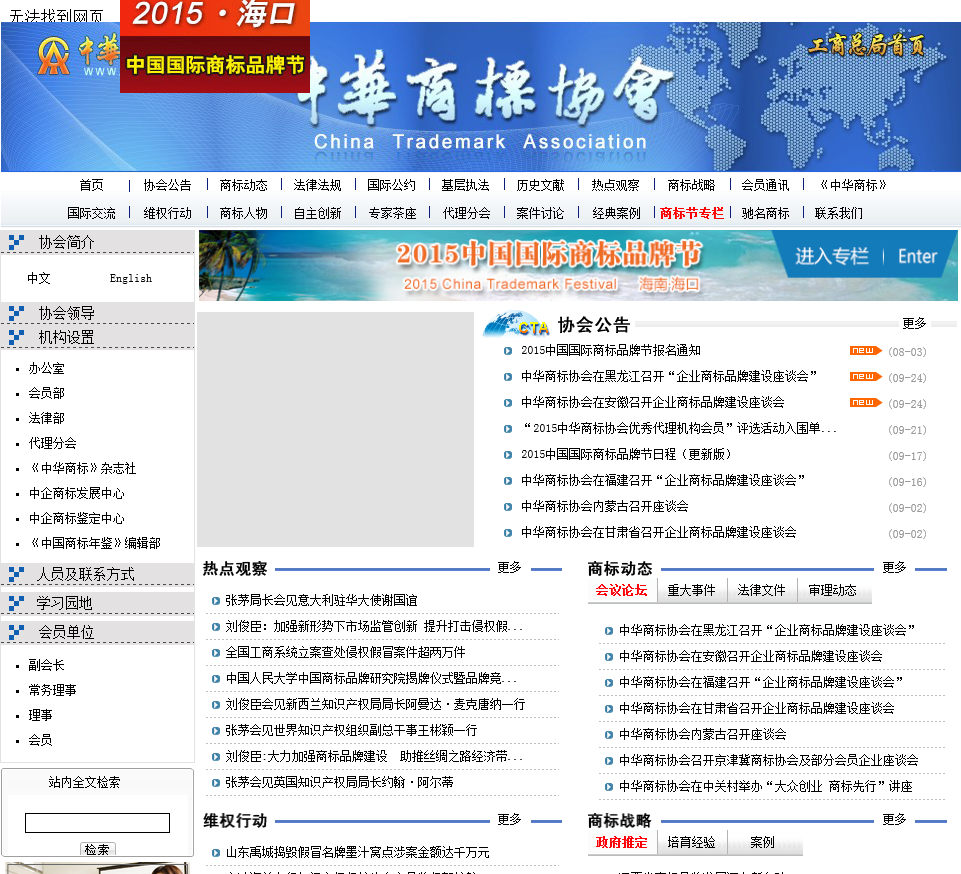The image size is (961, 874).
Task: Click the blue icon next to 协会领导
Action: 17,313
